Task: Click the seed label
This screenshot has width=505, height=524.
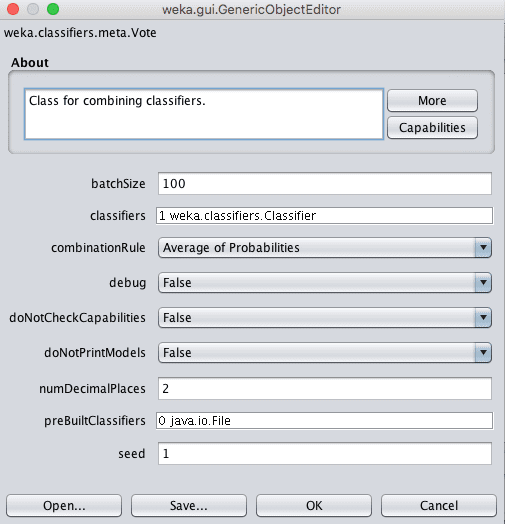Action: coord(132,453)
